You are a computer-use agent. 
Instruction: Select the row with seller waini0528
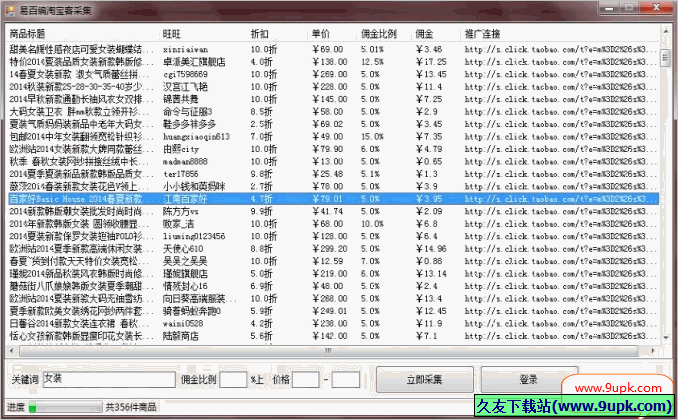(x=332, y=324)
